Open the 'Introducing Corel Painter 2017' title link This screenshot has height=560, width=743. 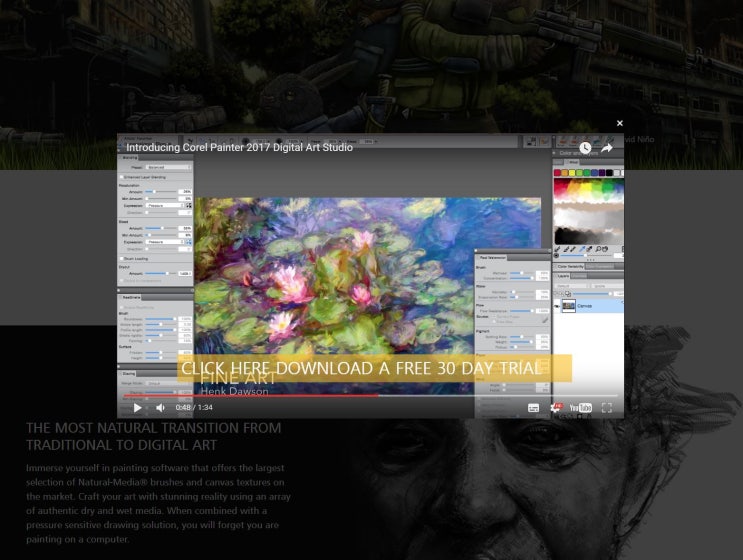[x=239, y=147]
